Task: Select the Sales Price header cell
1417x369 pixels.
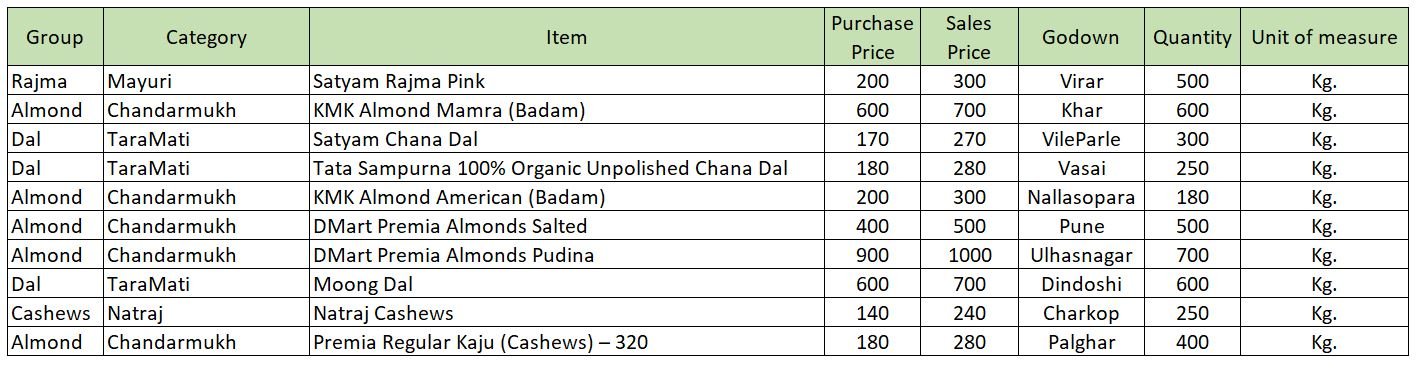Action: pyautogui.click(x=969, y=37)
